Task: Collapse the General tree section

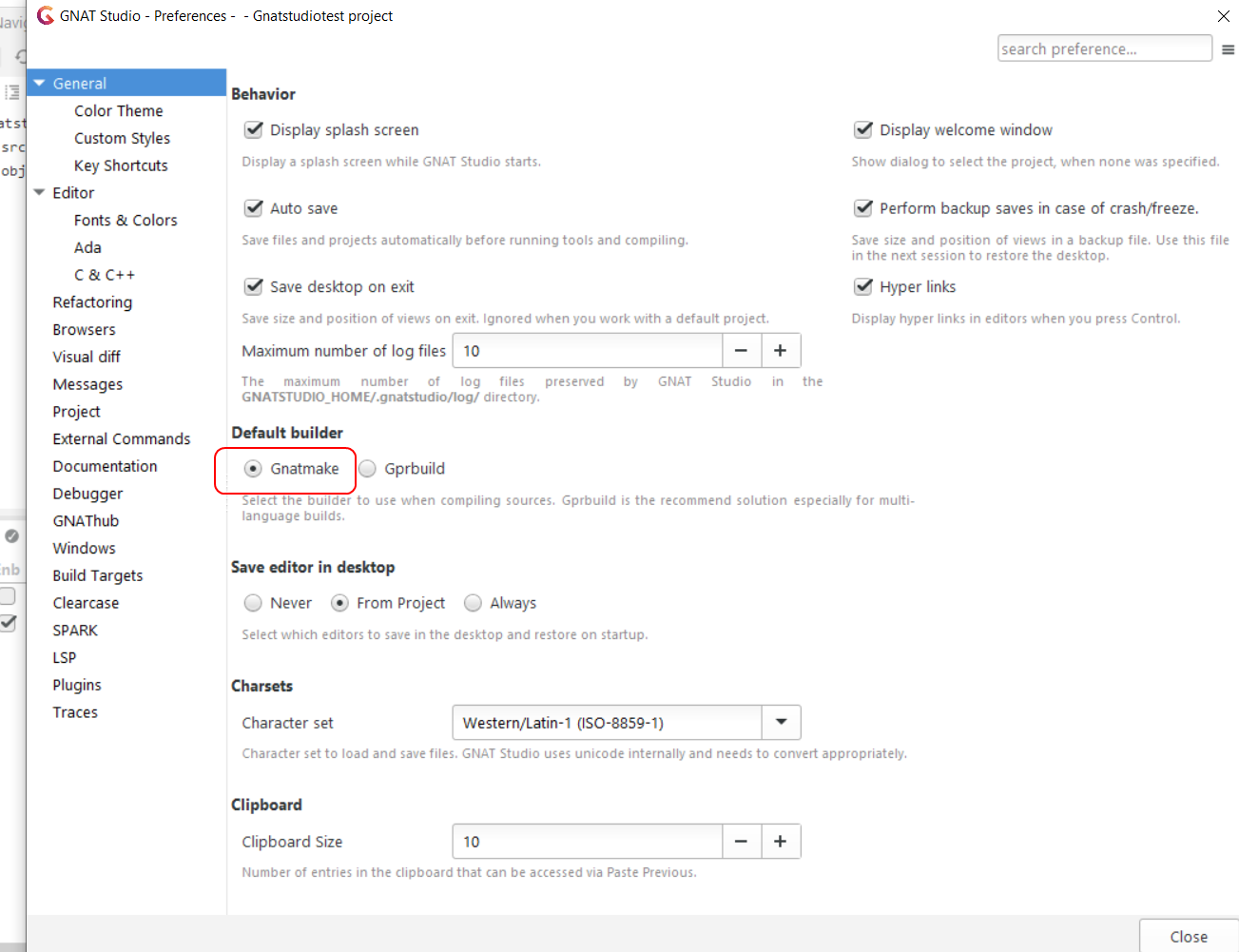Action: coord(40,83)
